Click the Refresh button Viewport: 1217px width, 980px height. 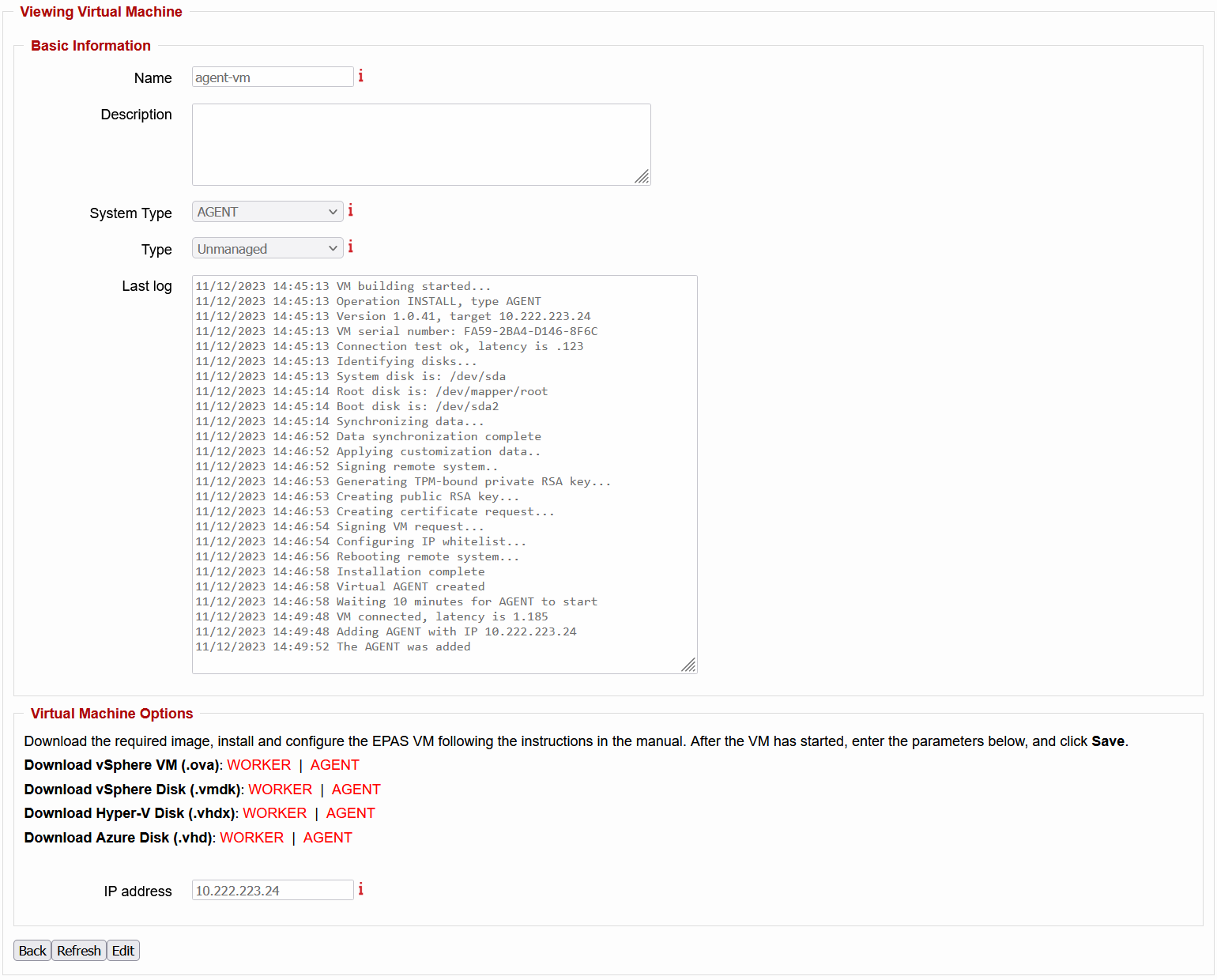click(78, 950)
